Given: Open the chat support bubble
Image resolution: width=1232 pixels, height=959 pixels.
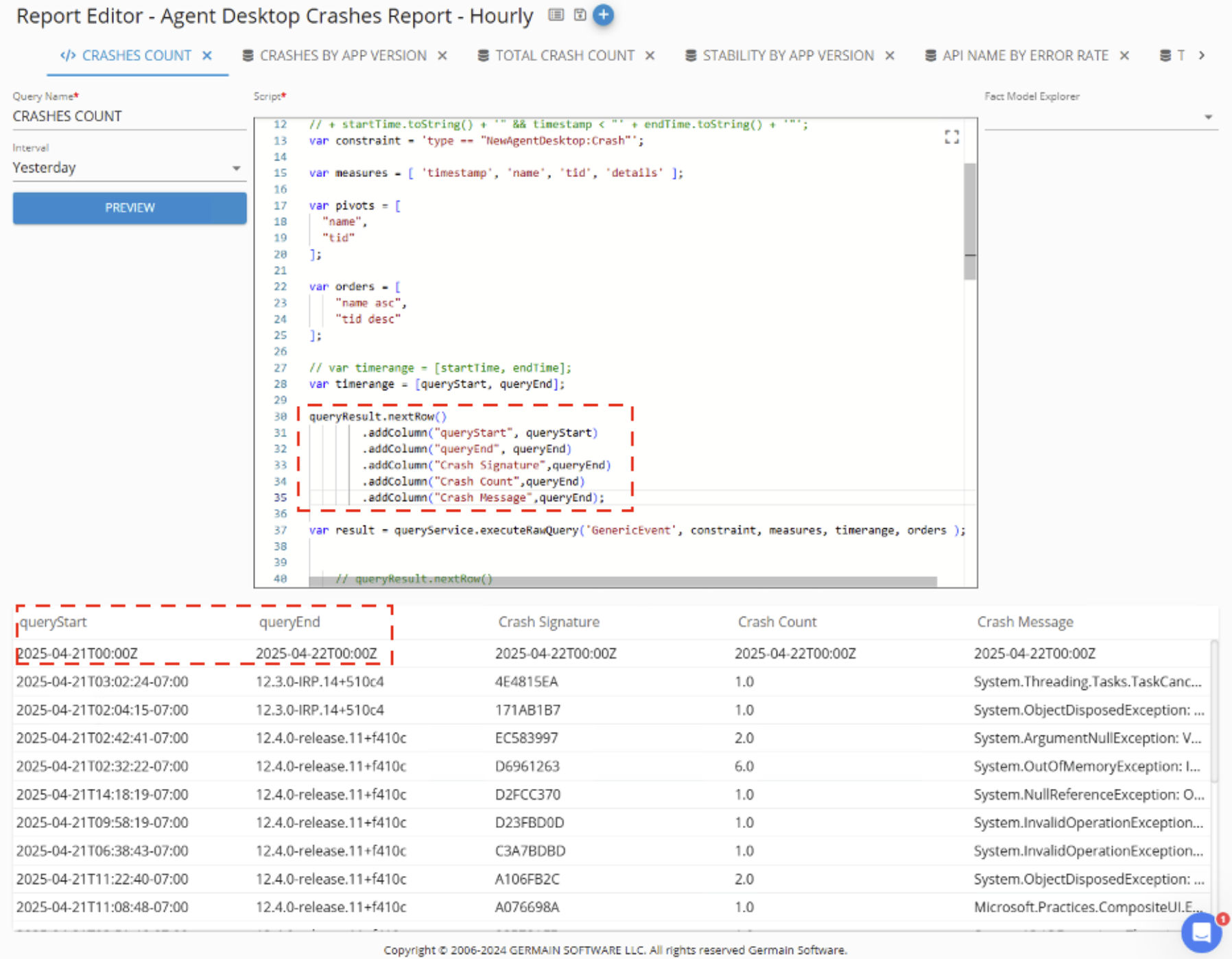Looking at the screenshot, I should (x=1202, y=932).
